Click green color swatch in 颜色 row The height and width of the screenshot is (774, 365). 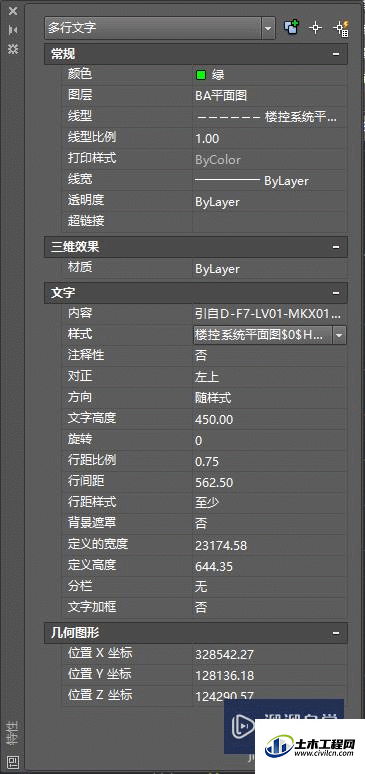click(x=201, y=75)
